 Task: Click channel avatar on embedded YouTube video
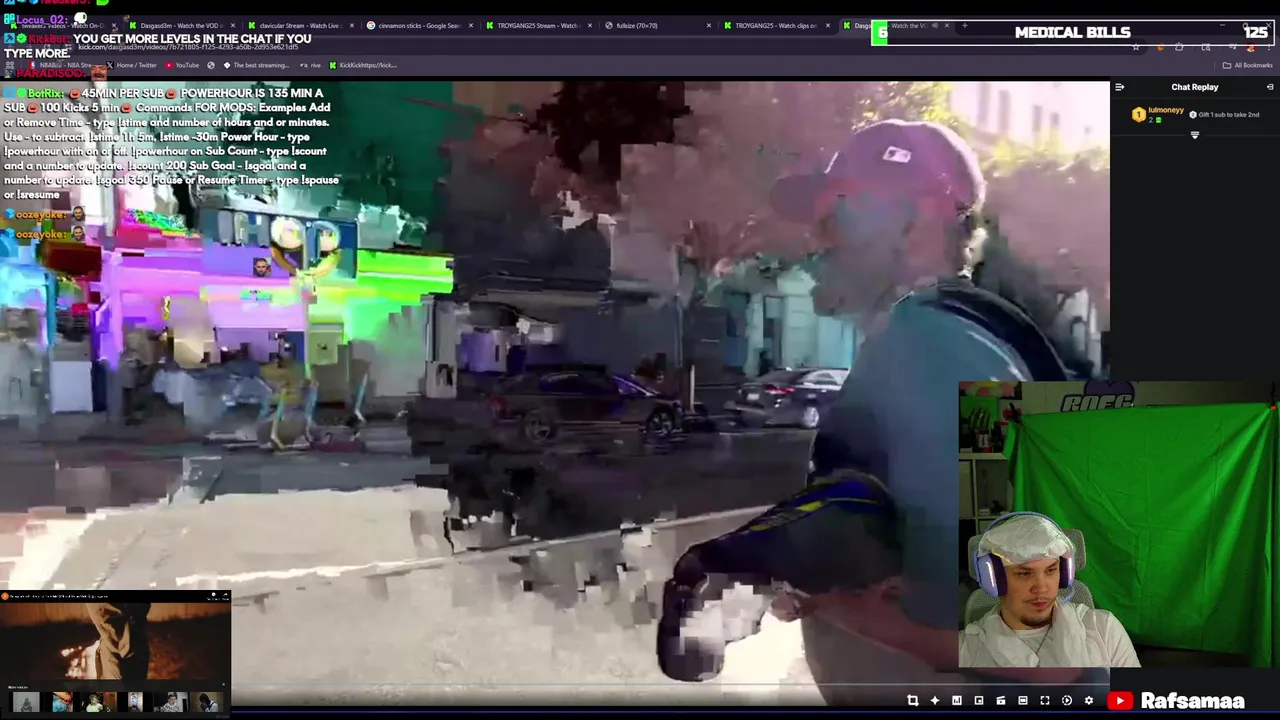coord(5,596)
